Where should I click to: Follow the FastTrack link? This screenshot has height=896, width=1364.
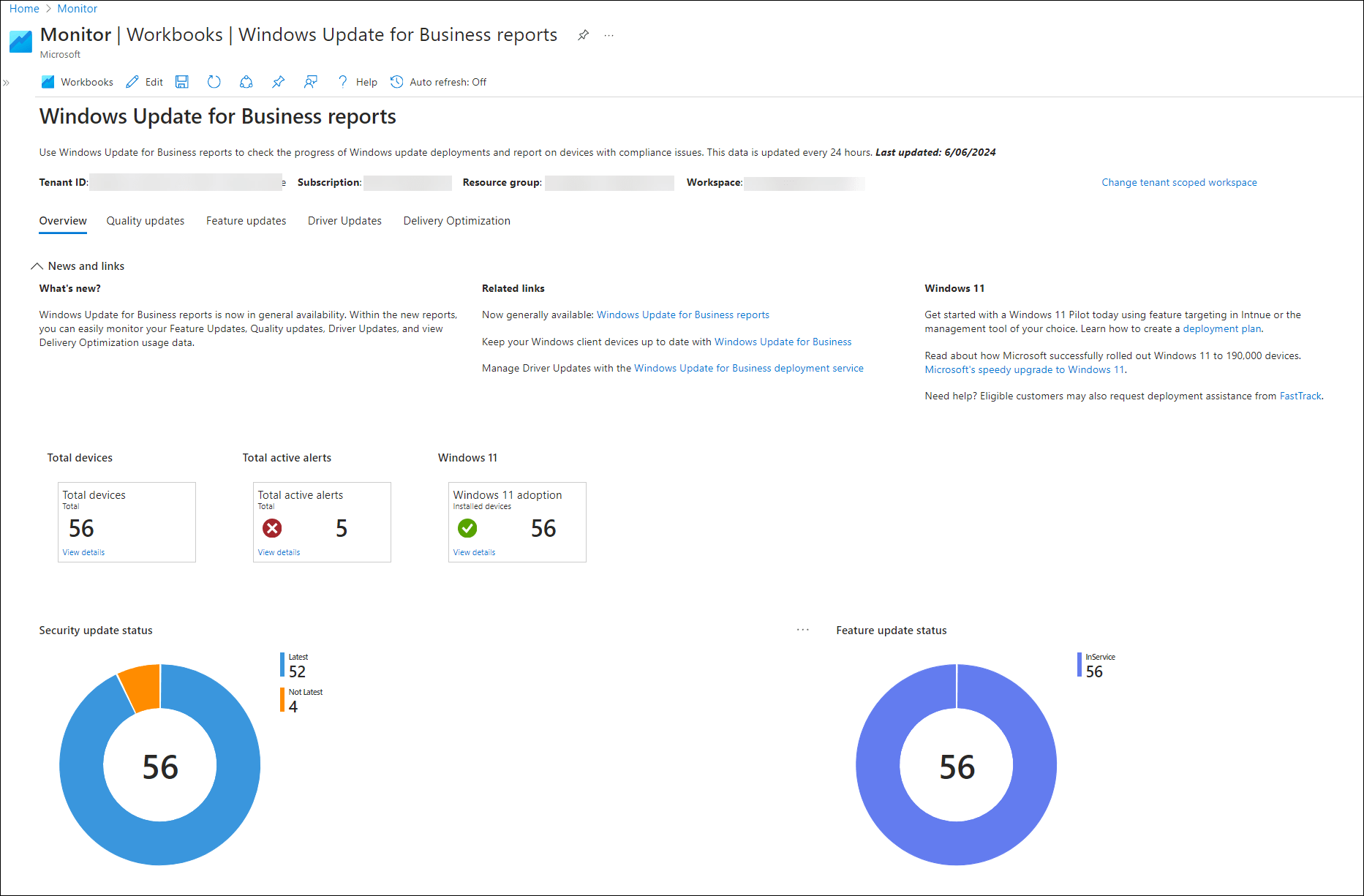(x=1300, y=396)
